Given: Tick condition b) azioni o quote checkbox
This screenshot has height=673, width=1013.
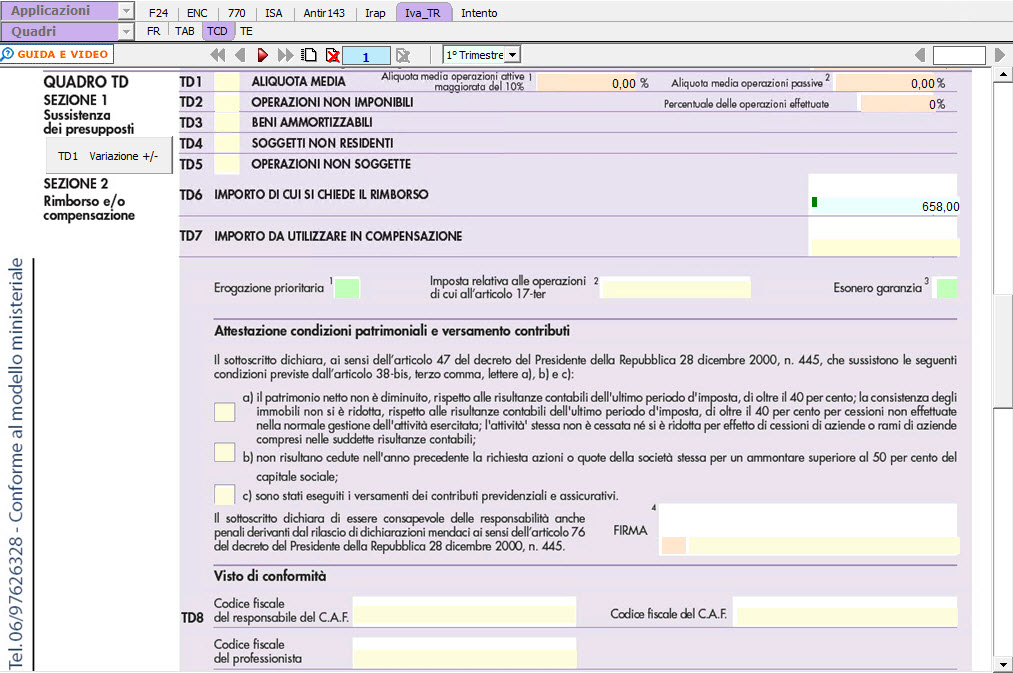Looking at the screenshot, I should coord(224,452).
